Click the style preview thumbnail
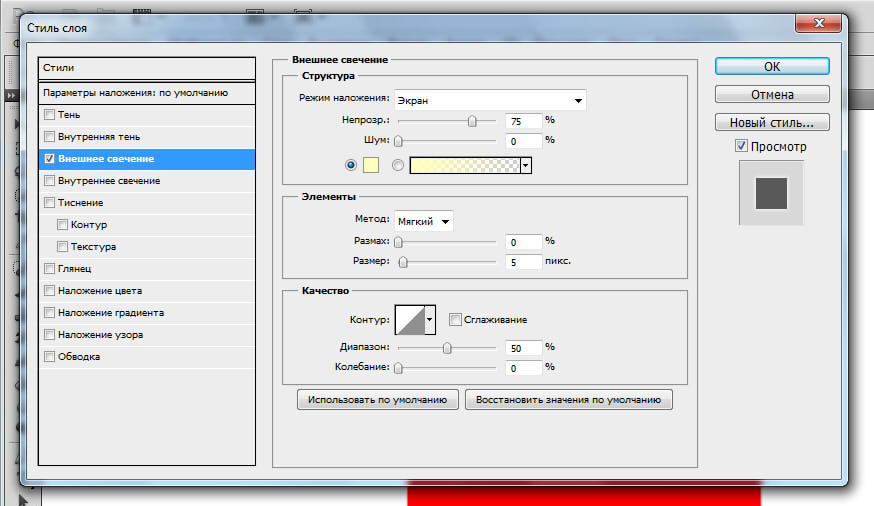The height and width of the screenshot is (506, 874). point(771,193)
